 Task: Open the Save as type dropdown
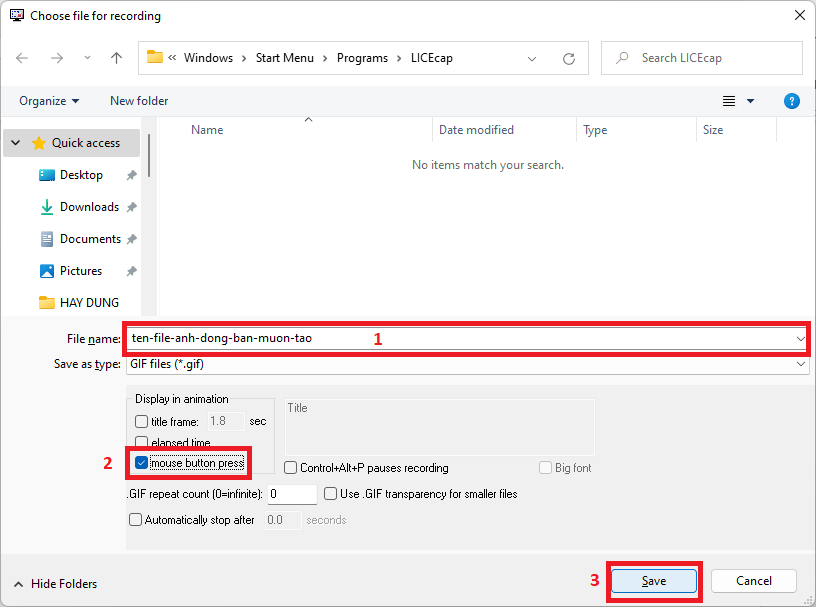point(466,365)
